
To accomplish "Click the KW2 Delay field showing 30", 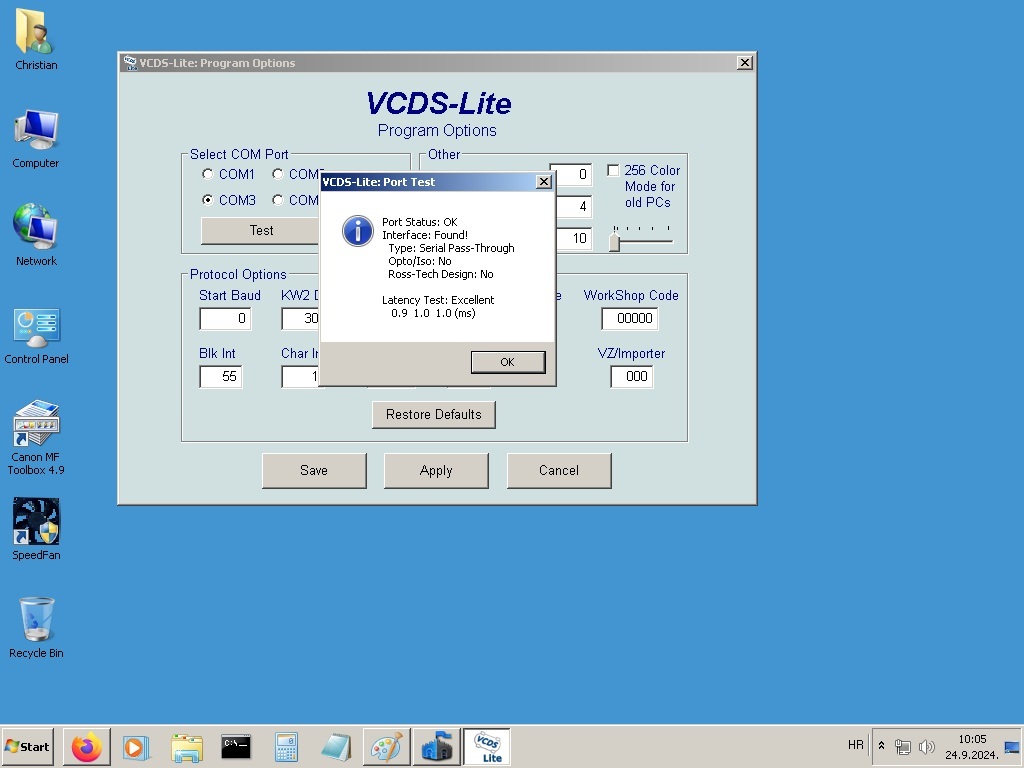I will point(301,319).
